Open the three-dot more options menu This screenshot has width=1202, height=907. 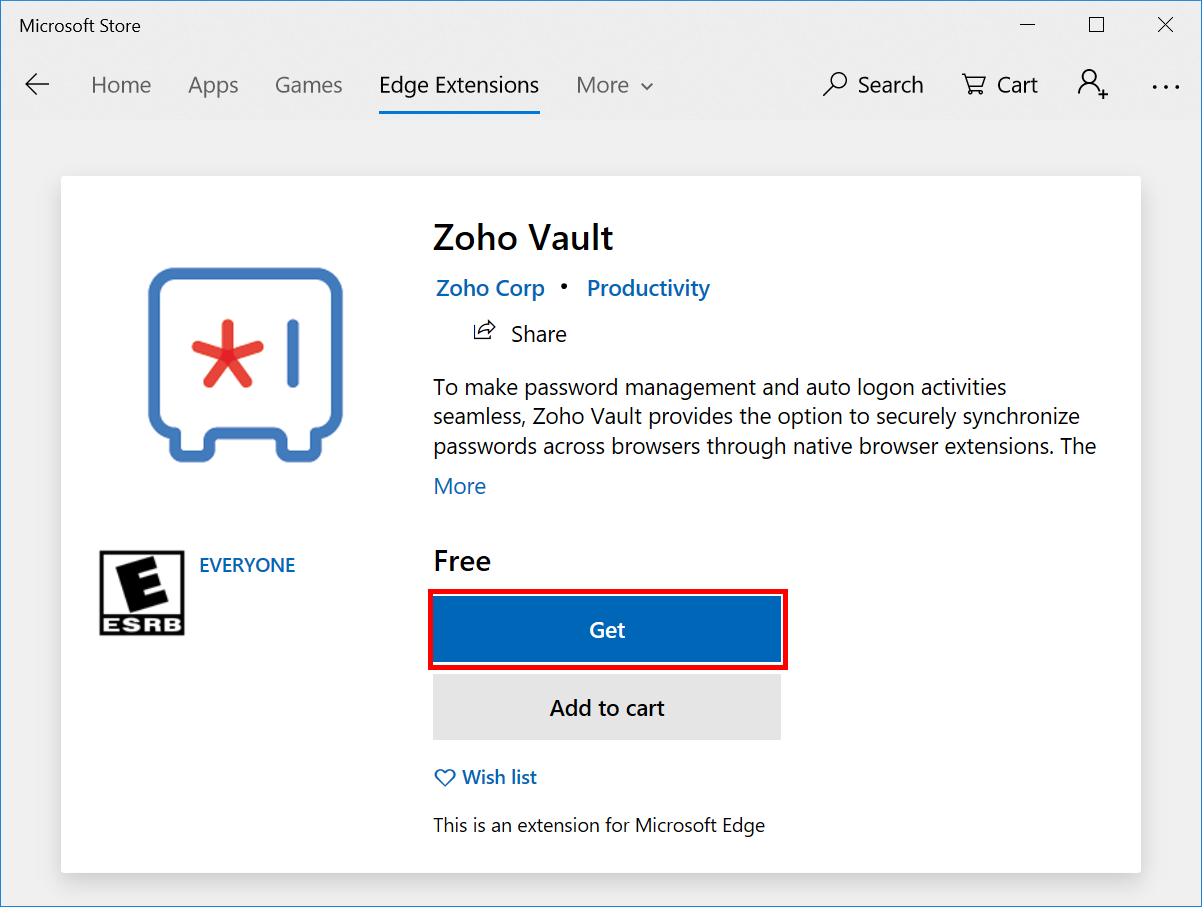coord(1165,87)
